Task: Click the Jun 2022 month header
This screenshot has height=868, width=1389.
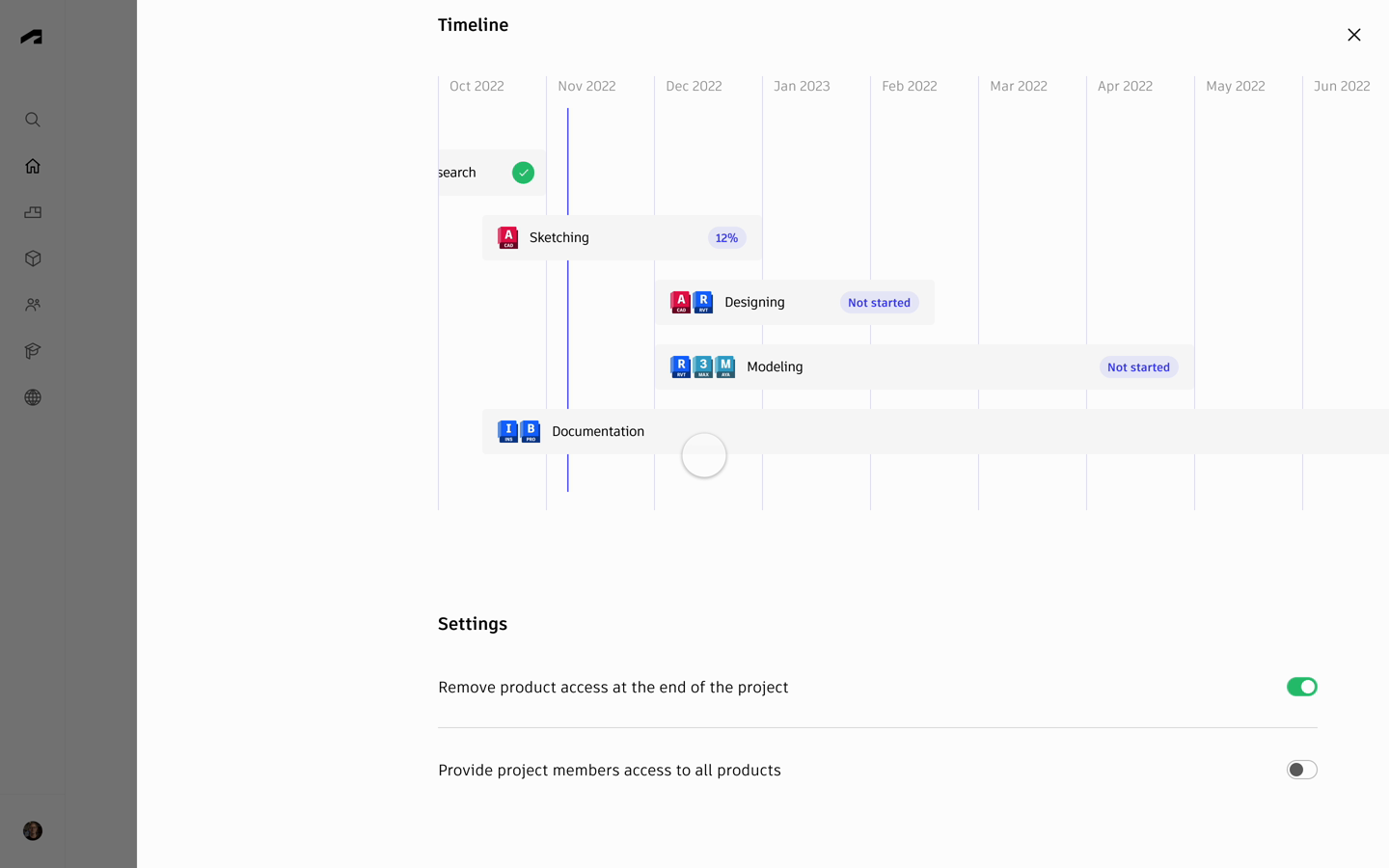Action: (1342, 86)
